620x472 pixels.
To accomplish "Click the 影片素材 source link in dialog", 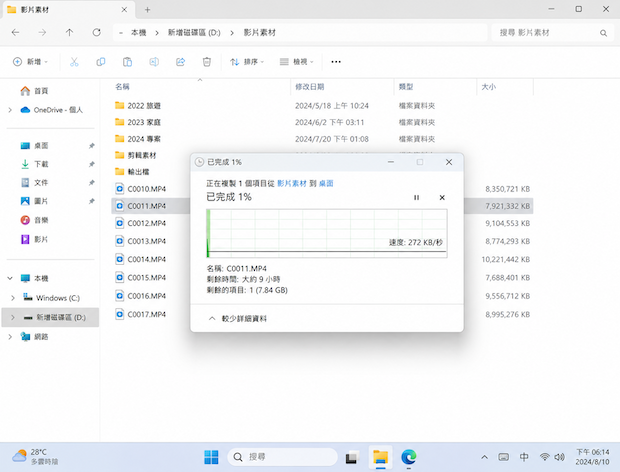I will click(x=292, y=183).
